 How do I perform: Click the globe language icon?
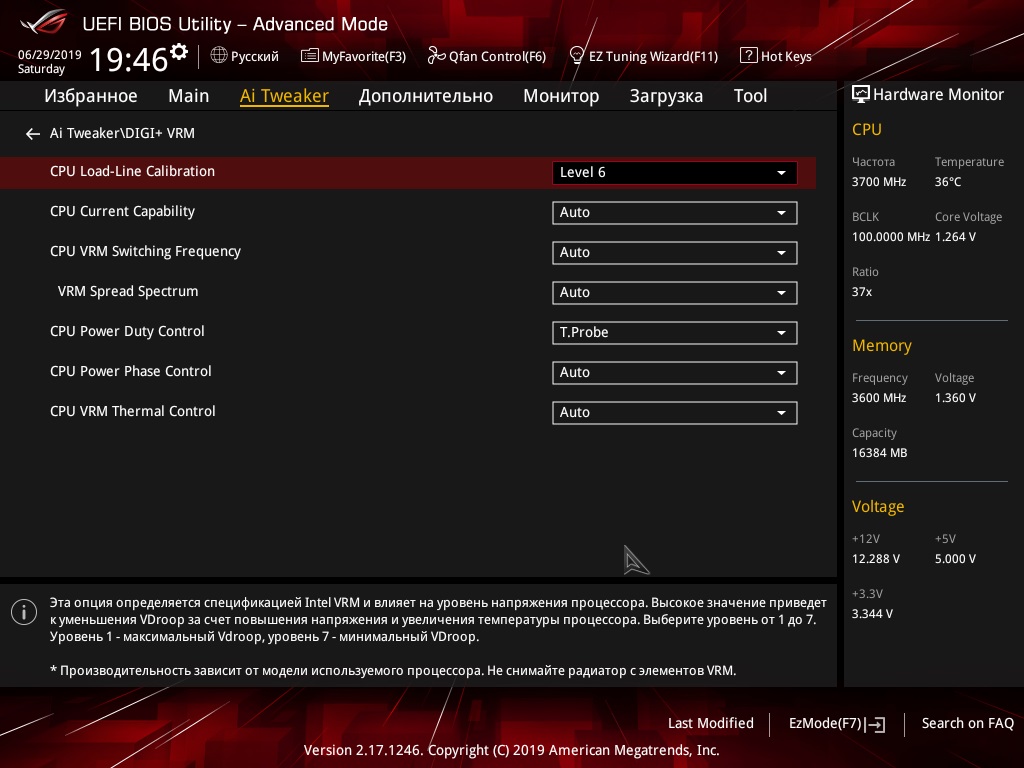(219, 56)
